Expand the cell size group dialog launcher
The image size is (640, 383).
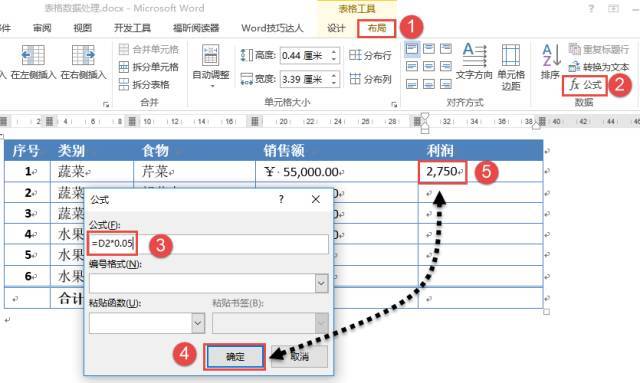[394, 105]
